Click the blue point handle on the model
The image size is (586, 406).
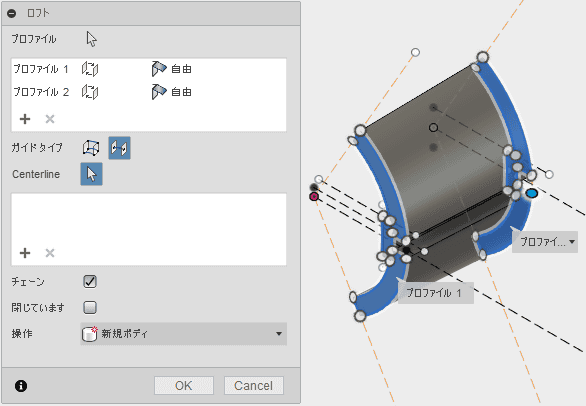click(531, 193)
